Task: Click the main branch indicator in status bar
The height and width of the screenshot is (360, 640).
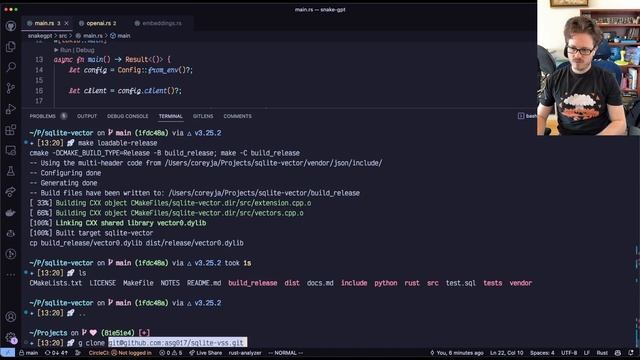Action: click(x=29, y=353)
